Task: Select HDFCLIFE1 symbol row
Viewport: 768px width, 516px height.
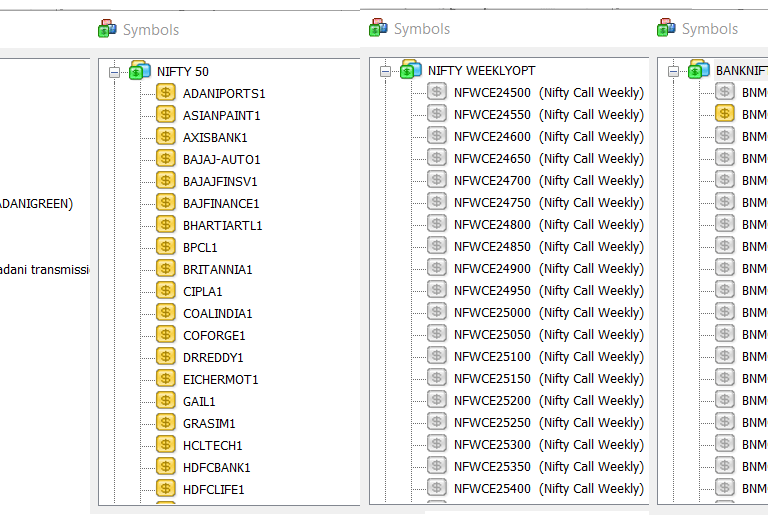Action: pyautogui.click(x=214, y=490)
